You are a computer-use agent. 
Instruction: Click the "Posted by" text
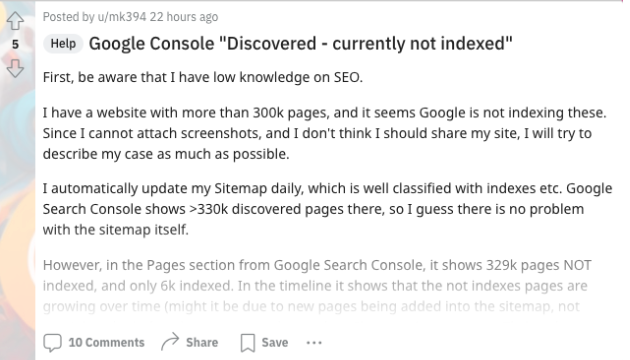pos(69,17)
